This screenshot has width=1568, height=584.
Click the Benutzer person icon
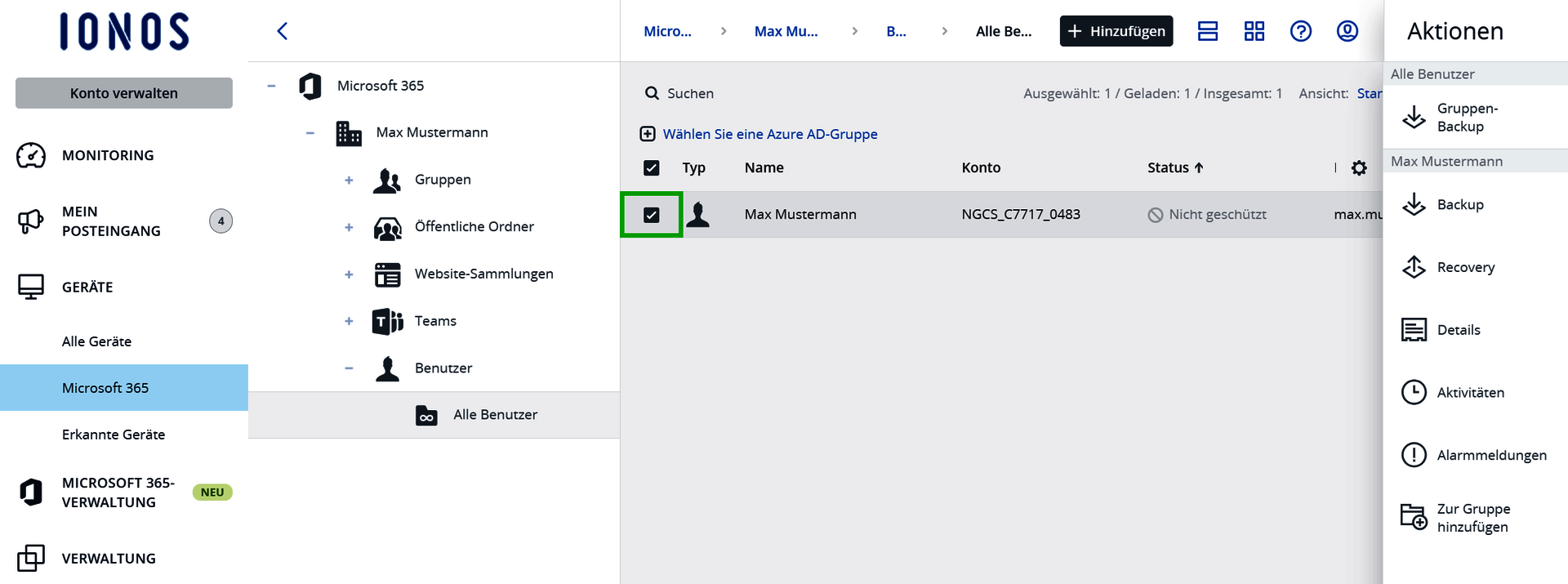(x=387, y=368)
